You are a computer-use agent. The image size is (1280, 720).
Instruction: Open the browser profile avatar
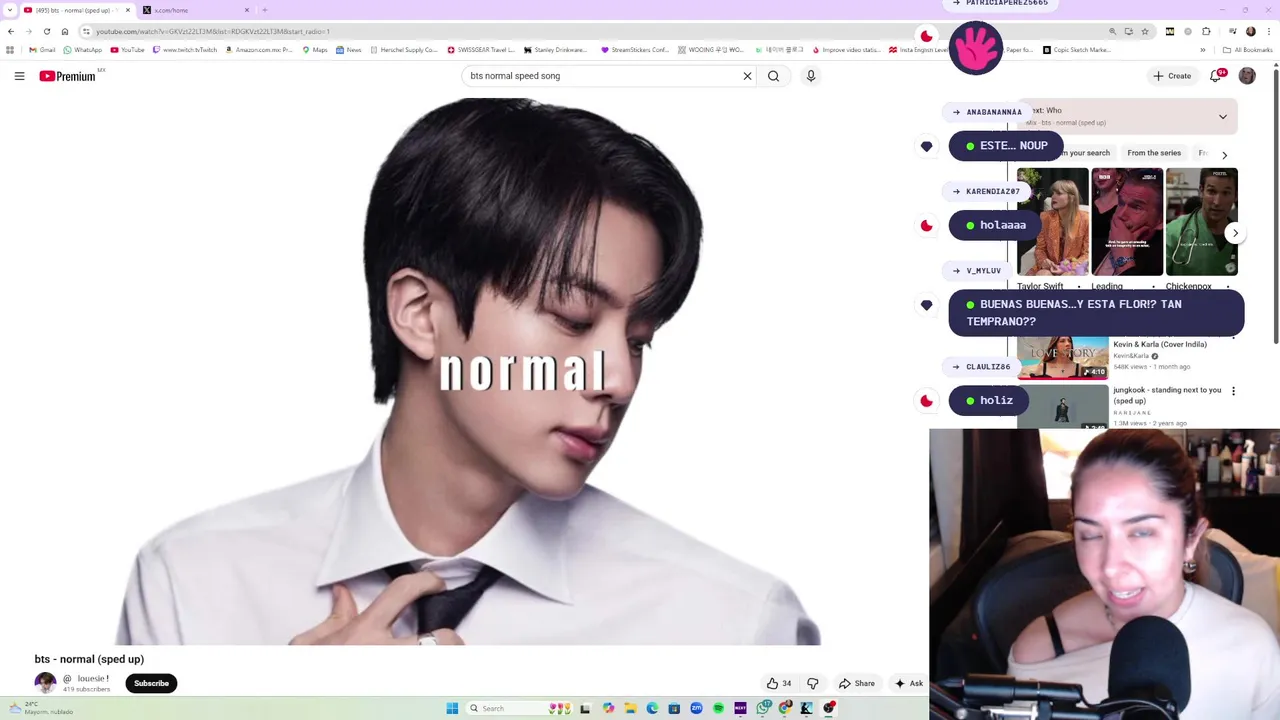(1250, 31)
